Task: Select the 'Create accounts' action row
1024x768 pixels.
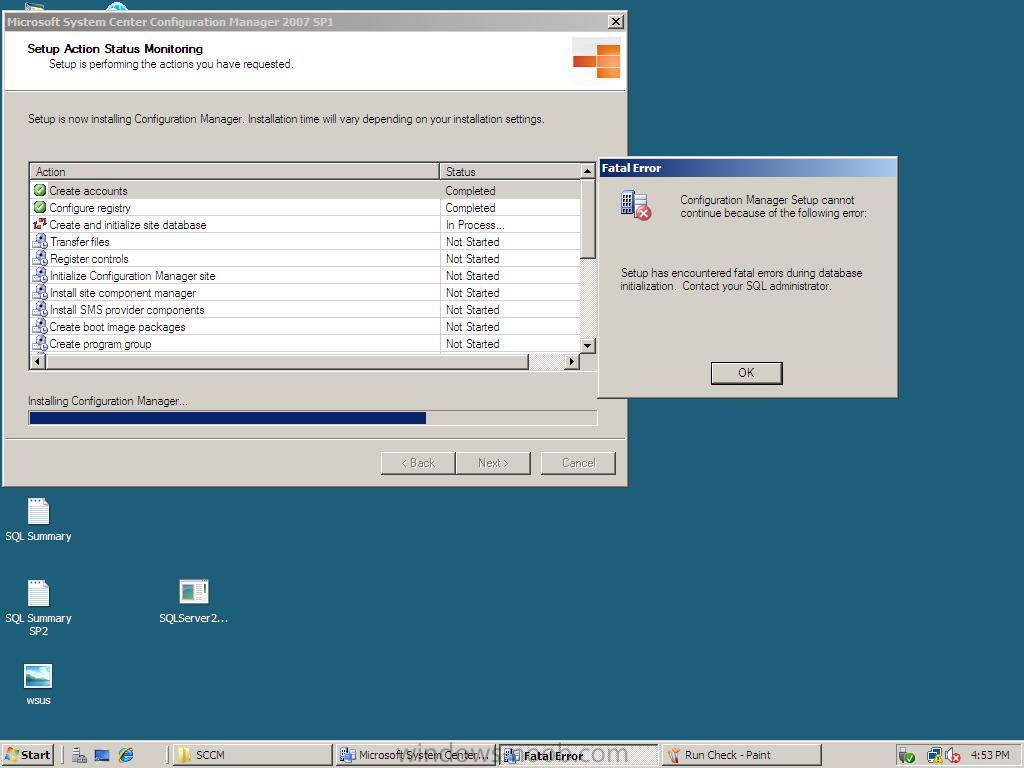Action: 305,191
